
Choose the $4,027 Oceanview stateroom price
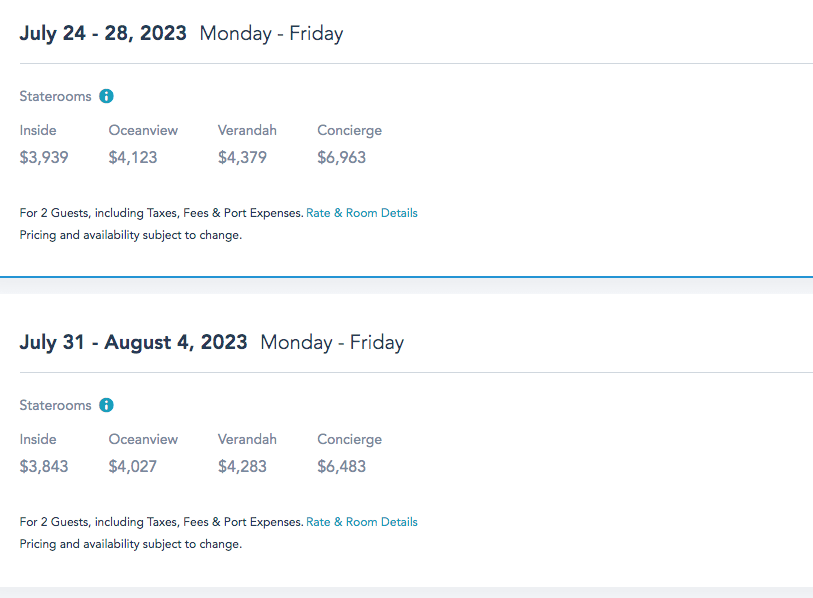tap(133, 466)
